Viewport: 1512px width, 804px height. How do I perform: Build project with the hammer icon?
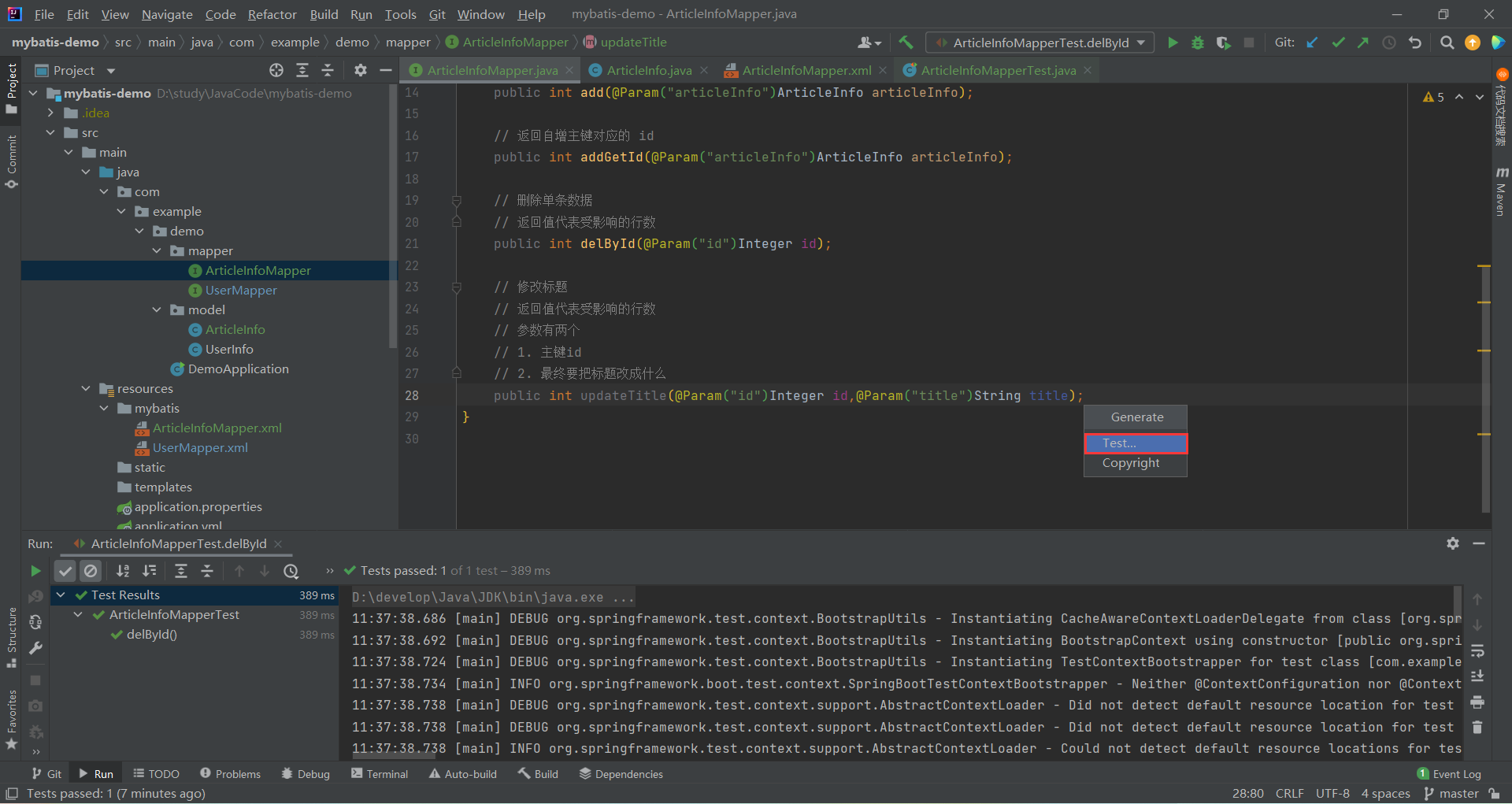(906, 43)
